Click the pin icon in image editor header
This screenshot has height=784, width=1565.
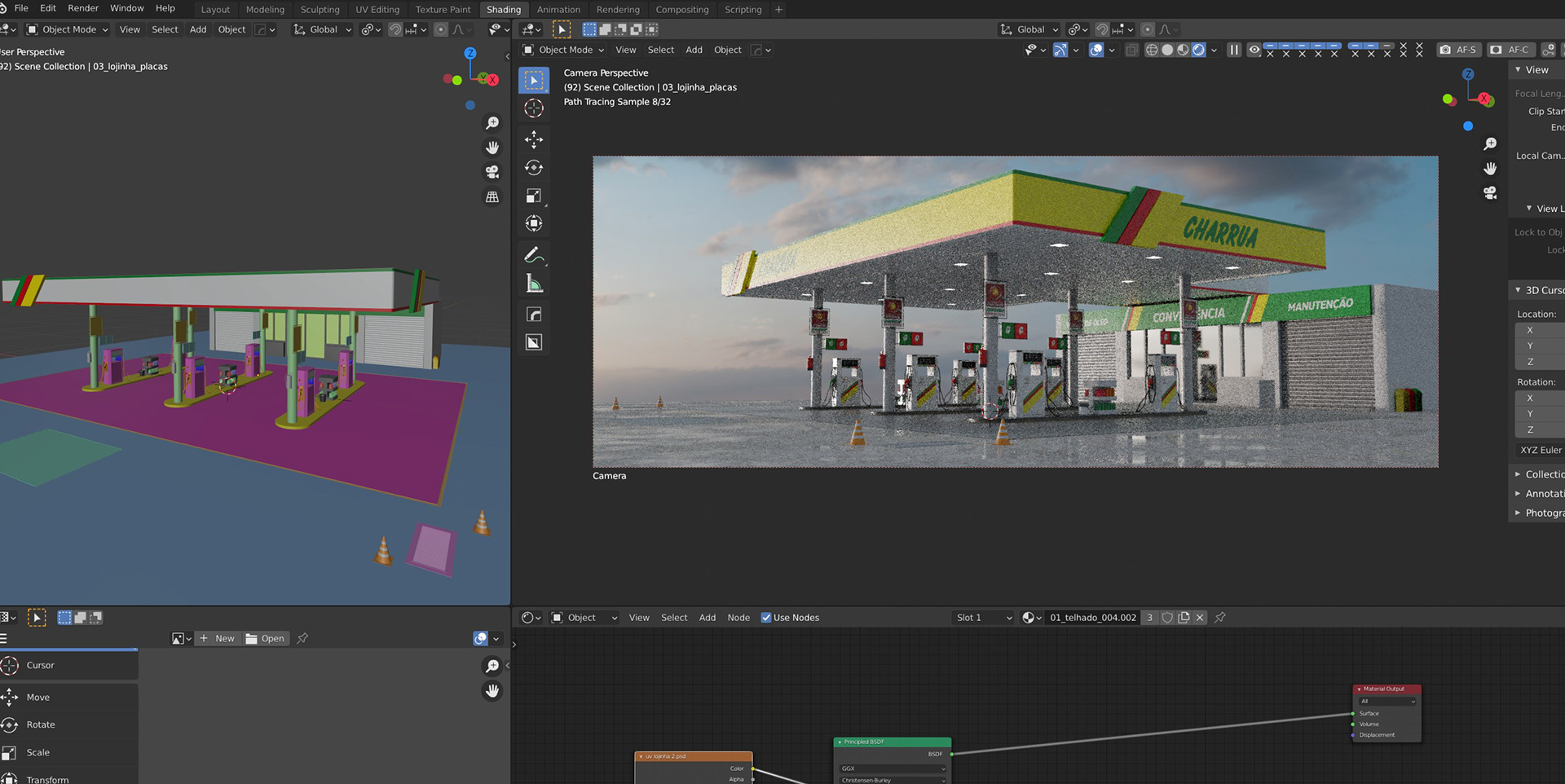point(302,638)
